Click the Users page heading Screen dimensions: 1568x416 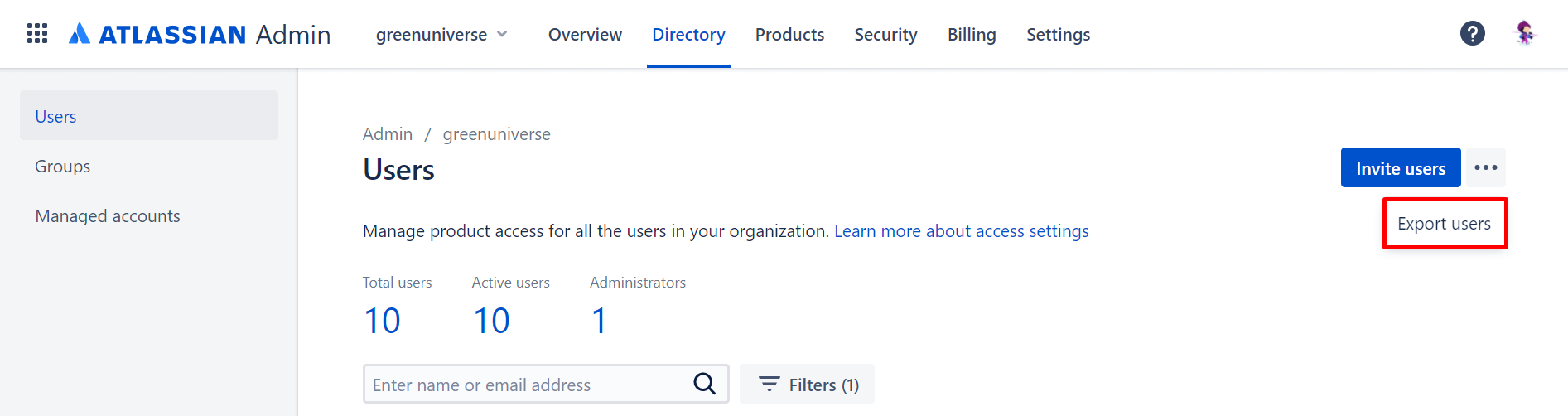398,170
